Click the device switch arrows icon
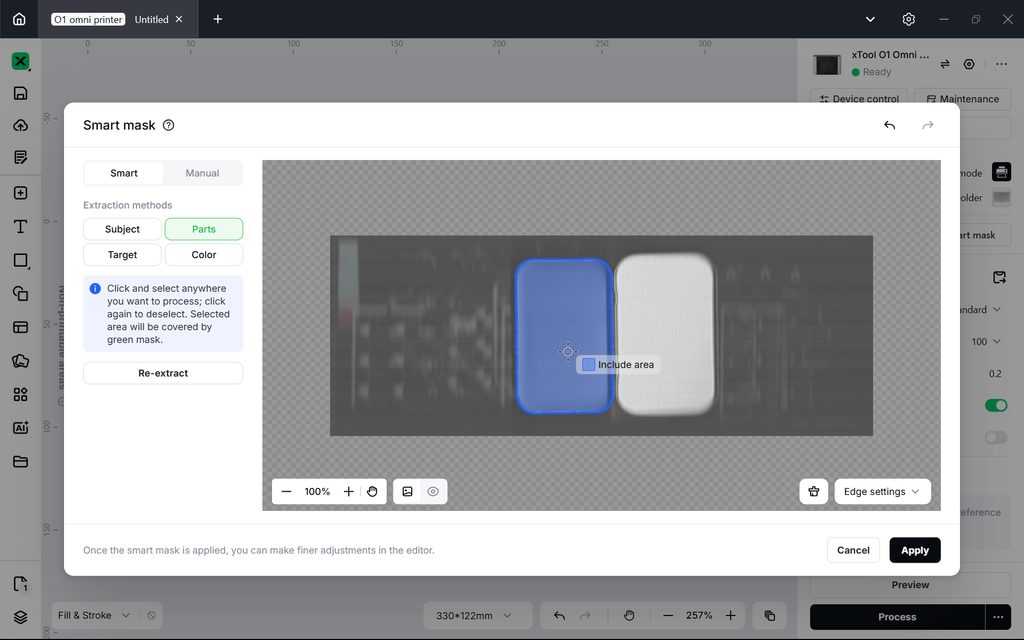This screenshot has width=1024, height=640. pyautogui.click(x=945, y=64)
